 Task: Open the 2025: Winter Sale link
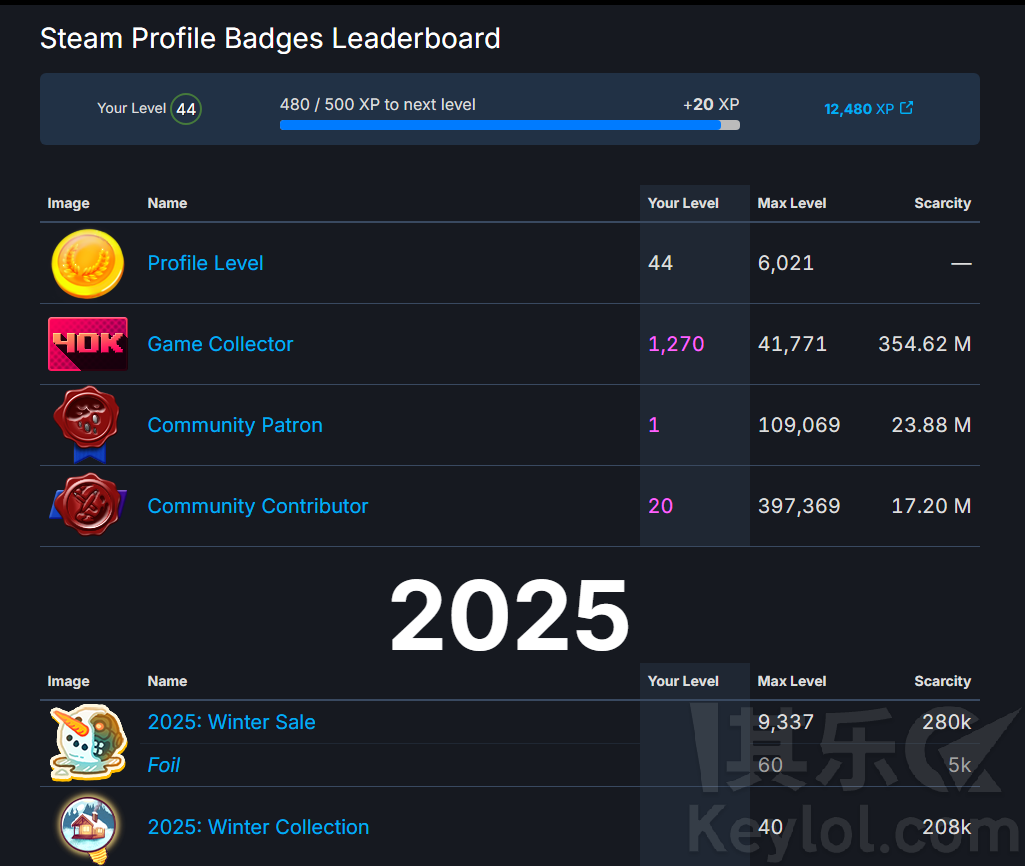click(x=232, y=722)
